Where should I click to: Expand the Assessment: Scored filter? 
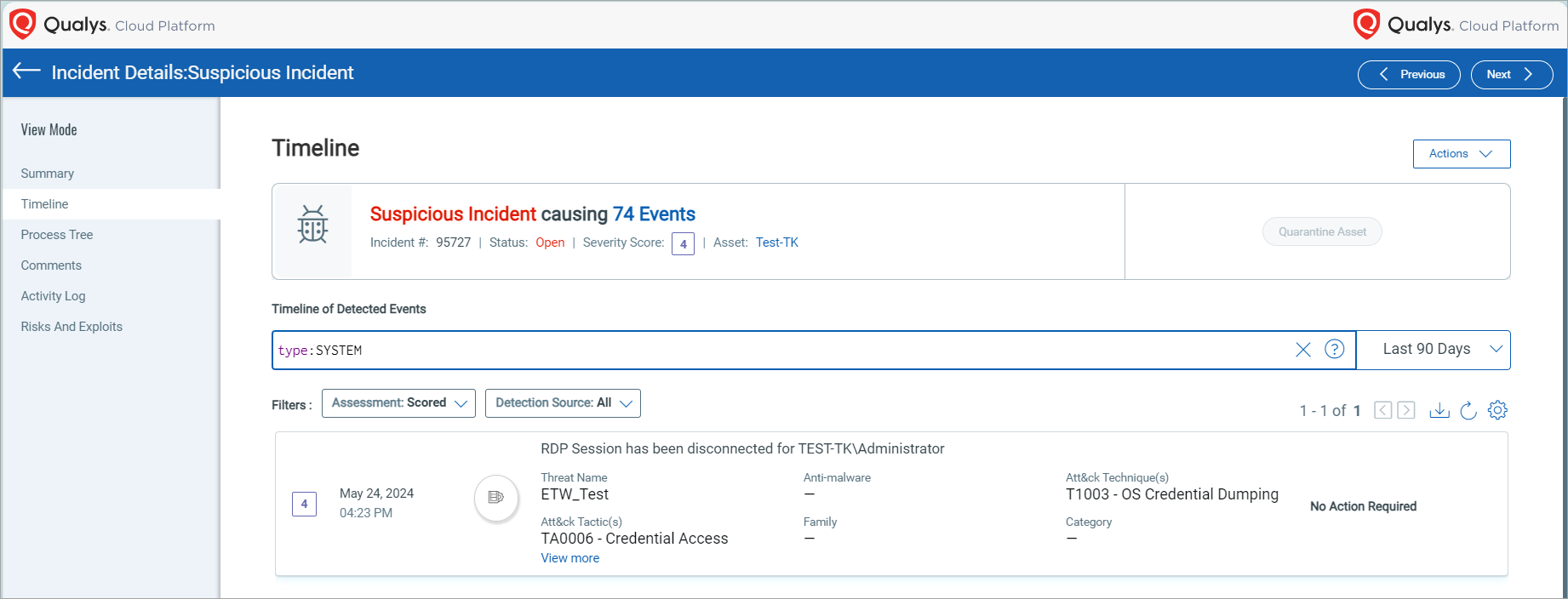click(398, 403)
